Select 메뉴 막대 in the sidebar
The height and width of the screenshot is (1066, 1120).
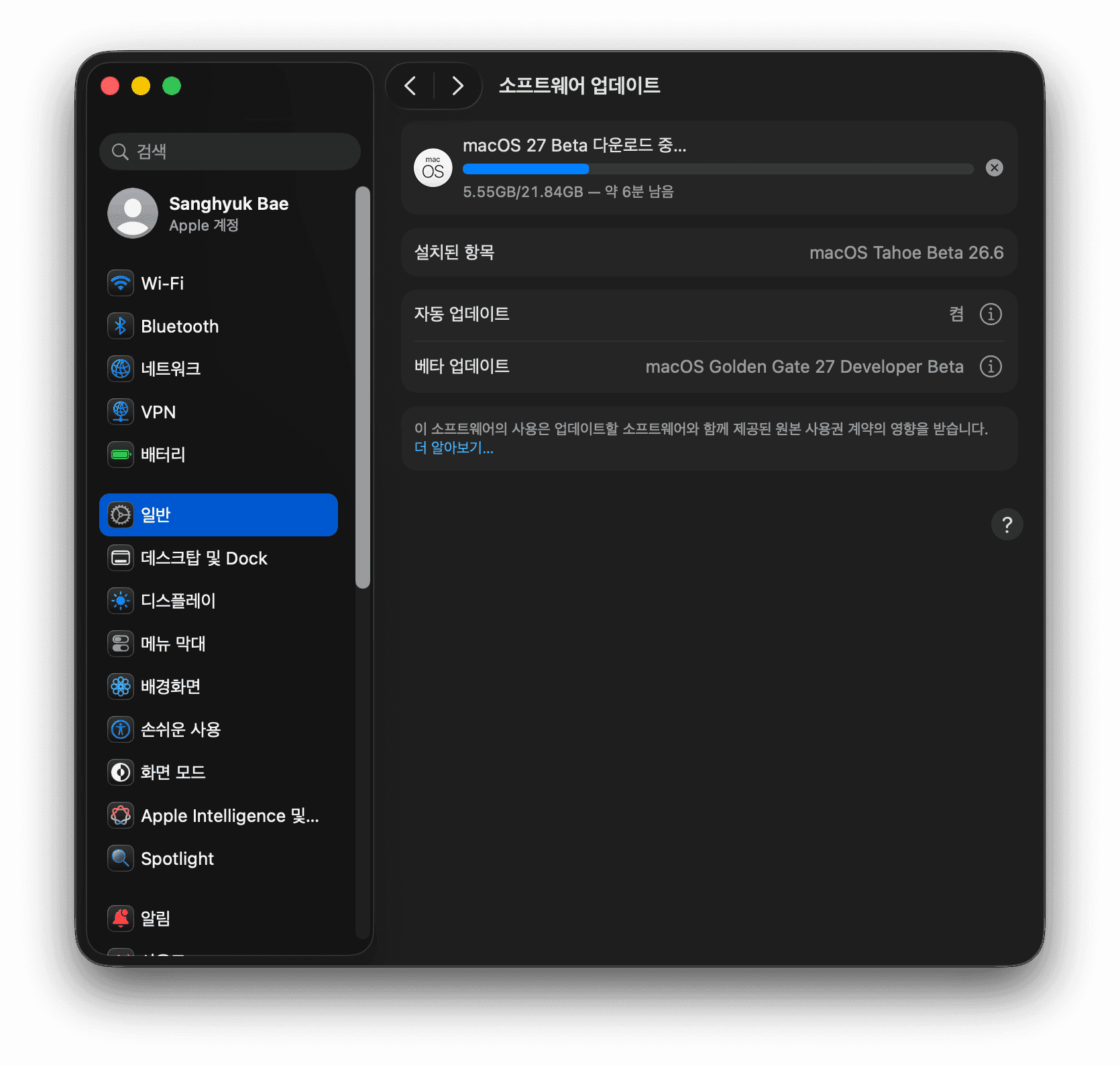point(219,644)
